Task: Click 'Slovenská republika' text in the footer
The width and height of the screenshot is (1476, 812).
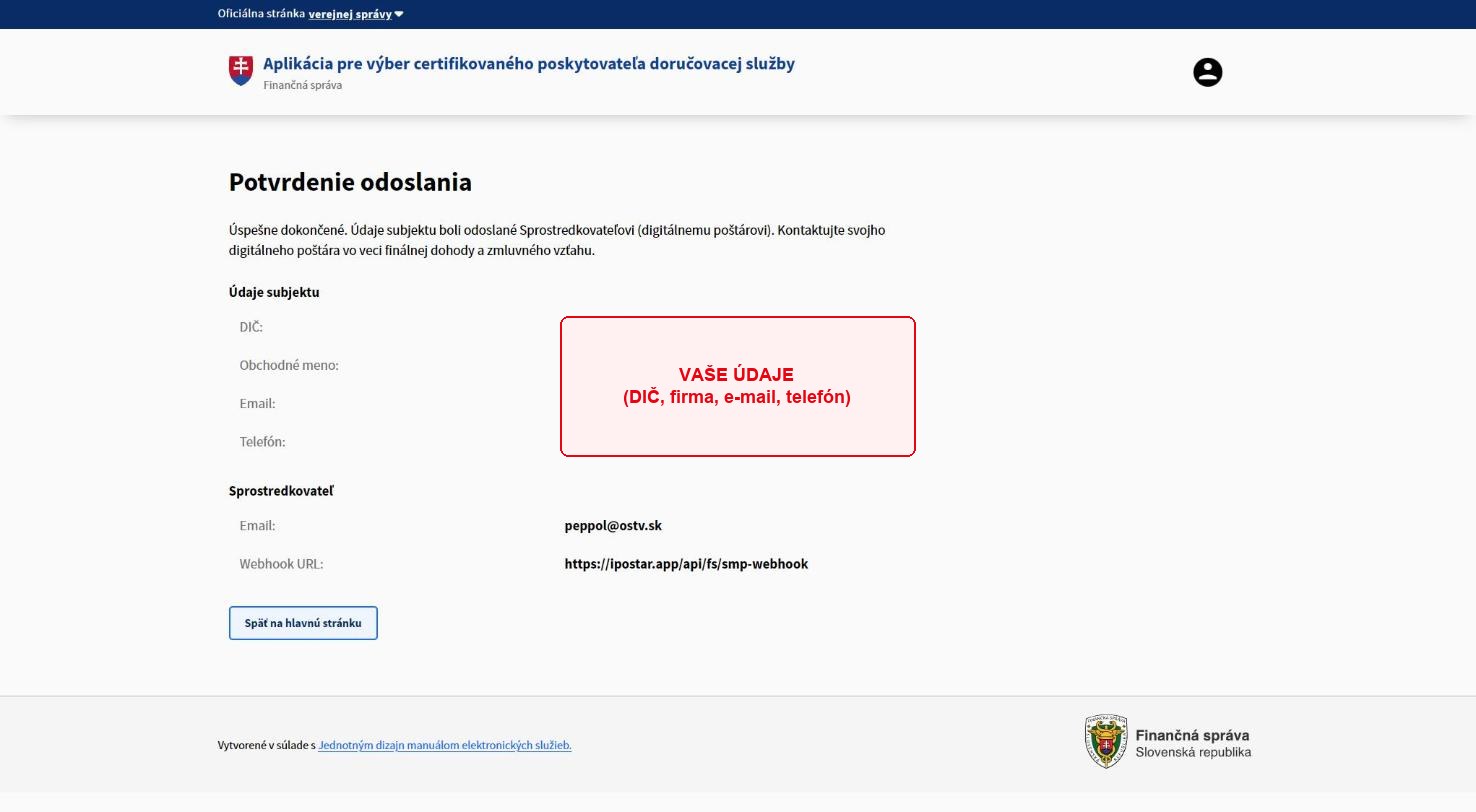Action: coord(1193,752)
